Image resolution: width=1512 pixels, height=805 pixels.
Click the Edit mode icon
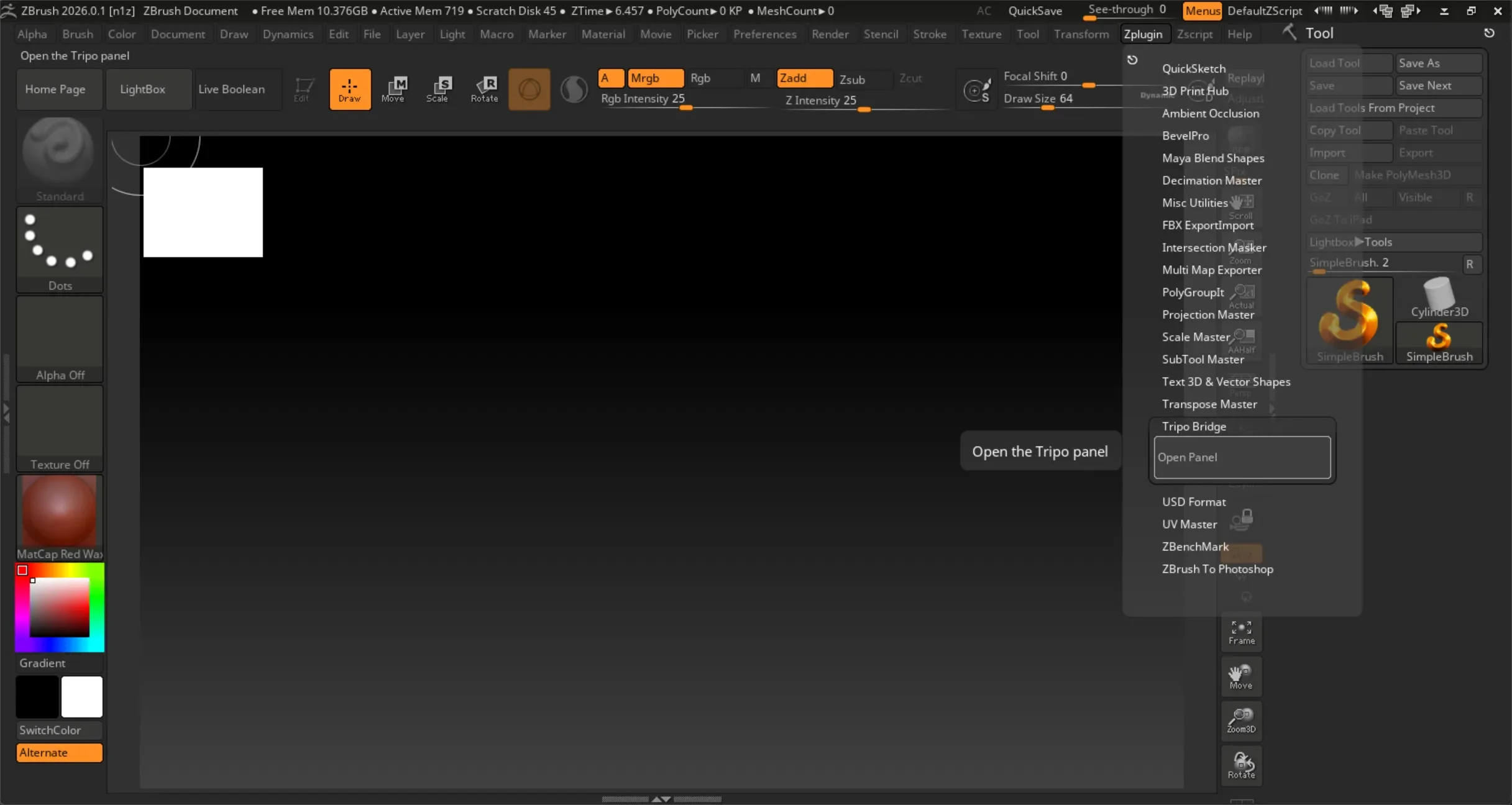[302, 89]
